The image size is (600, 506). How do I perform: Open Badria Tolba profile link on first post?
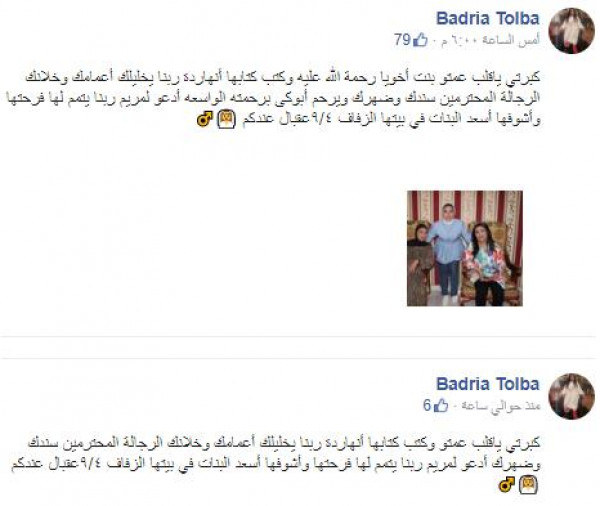pyautogui.click(x=488, y=18)
